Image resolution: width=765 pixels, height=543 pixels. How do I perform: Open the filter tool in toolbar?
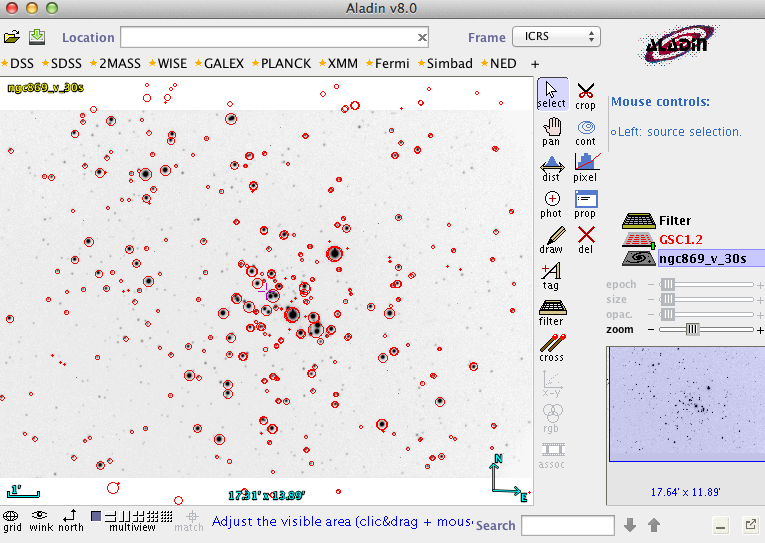552,313
